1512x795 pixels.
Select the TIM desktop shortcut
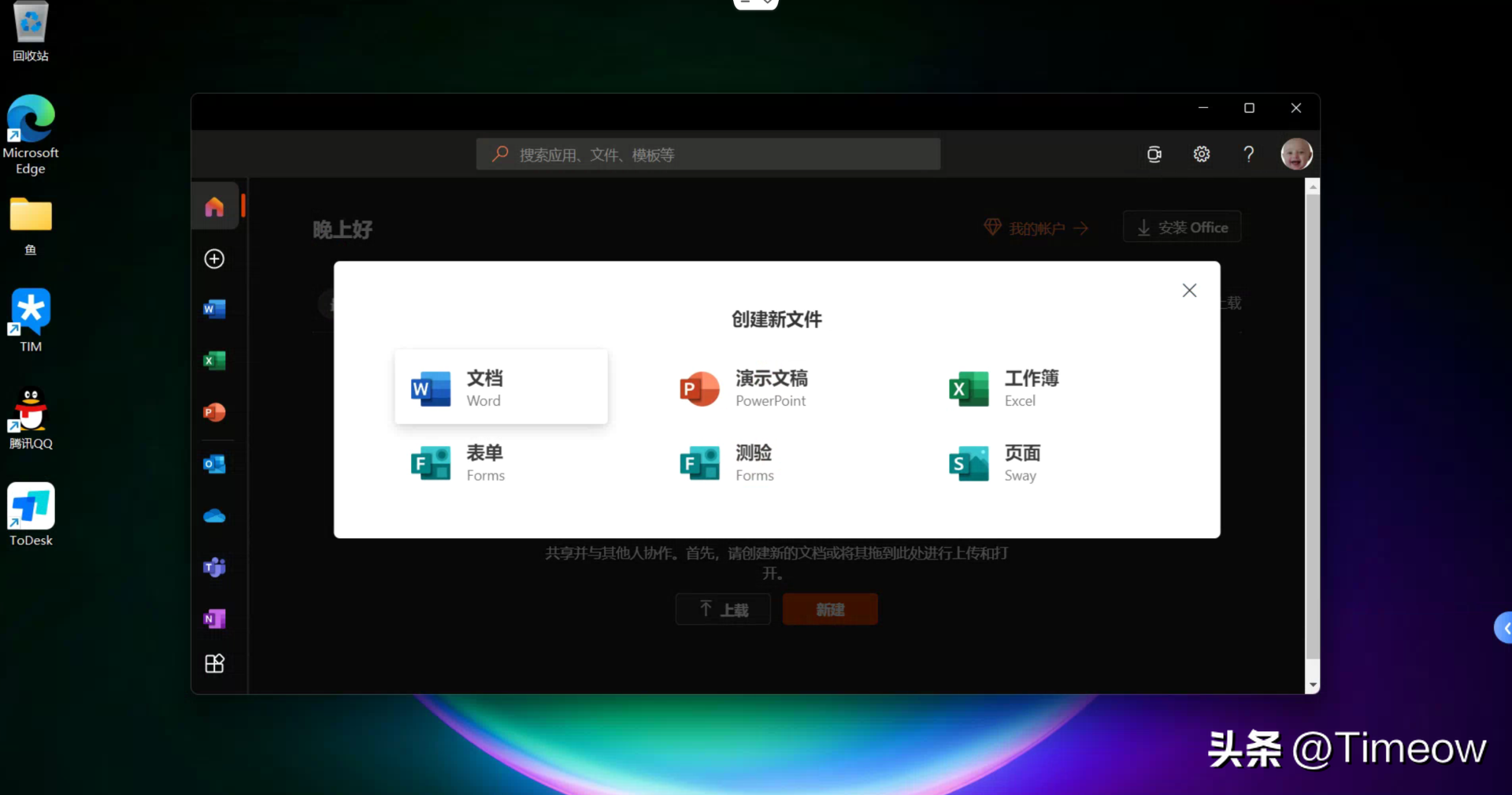click(x=31, y=321)
